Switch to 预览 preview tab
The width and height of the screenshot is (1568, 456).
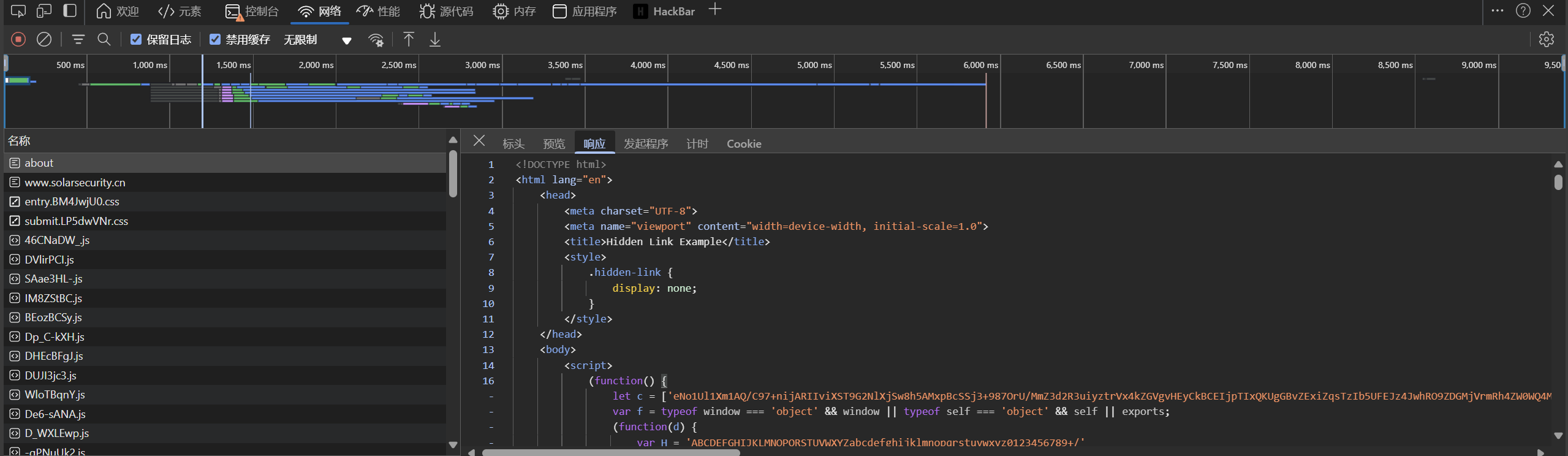click(554, 143)
